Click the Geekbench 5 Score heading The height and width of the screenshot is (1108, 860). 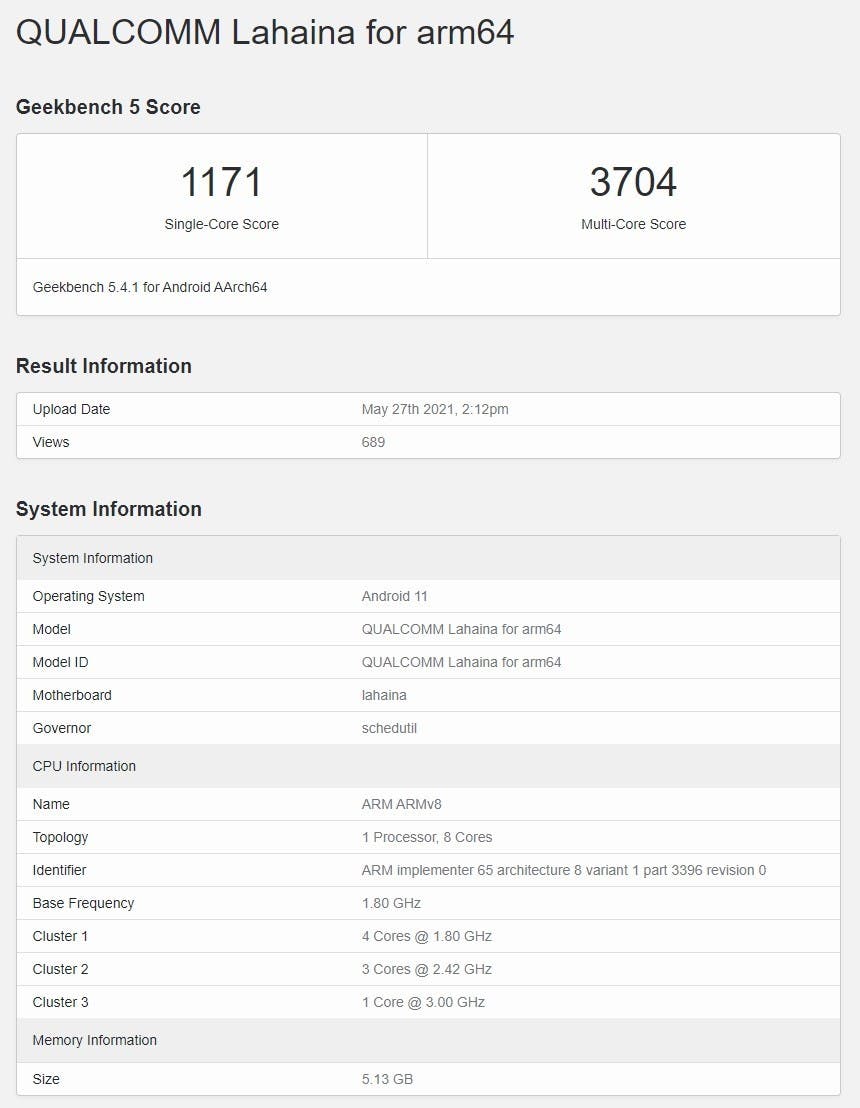coord(108,107)
